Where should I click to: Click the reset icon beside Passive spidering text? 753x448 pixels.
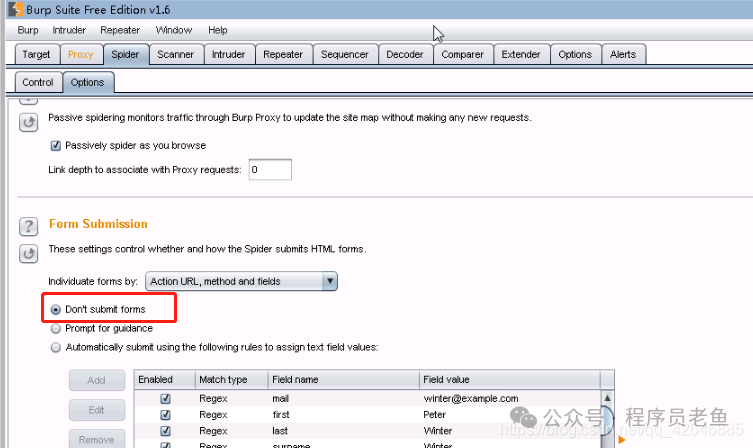(x=28, y=122)
